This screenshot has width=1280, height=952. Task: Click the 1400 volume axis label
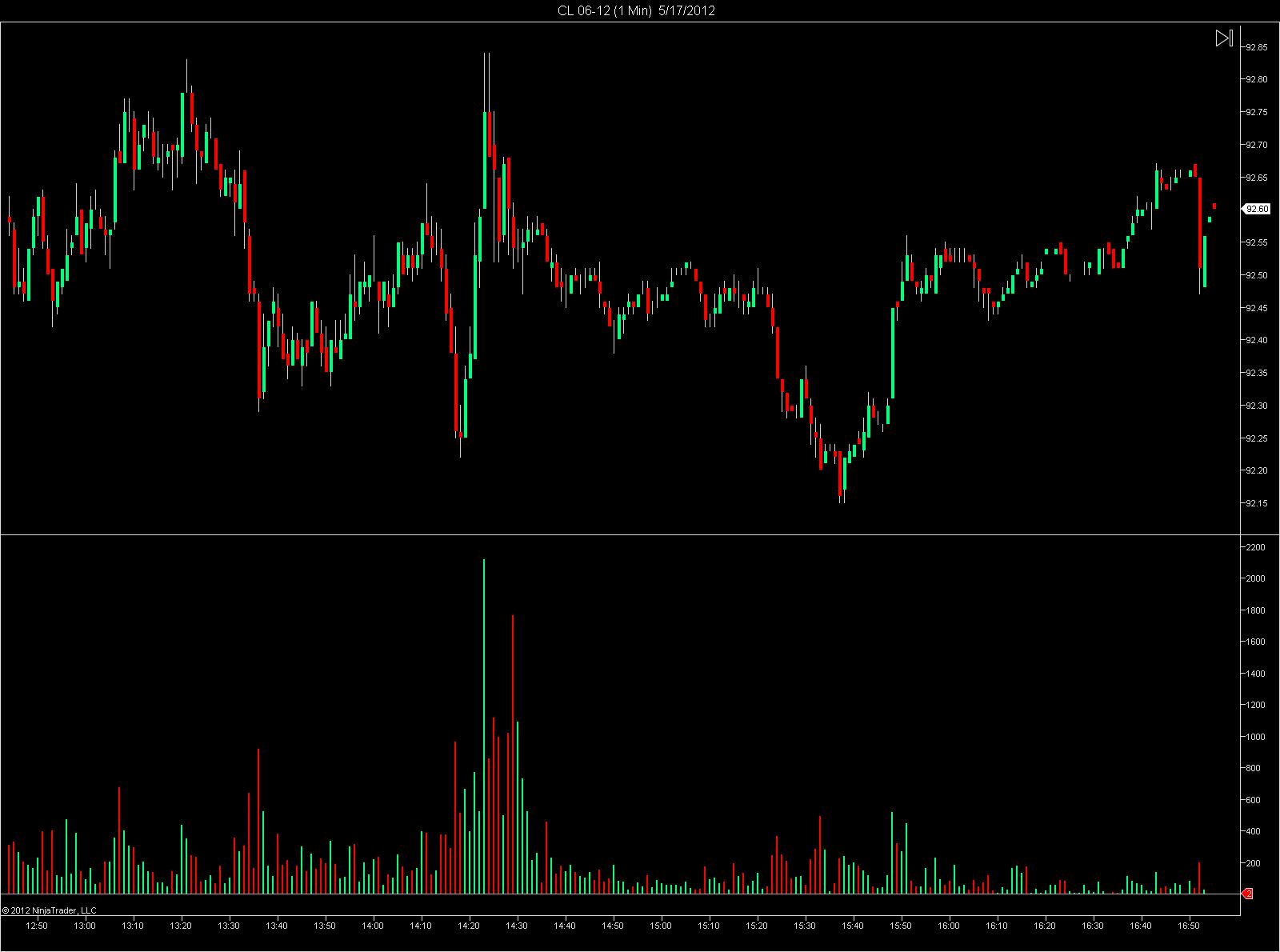[1255, 674]
